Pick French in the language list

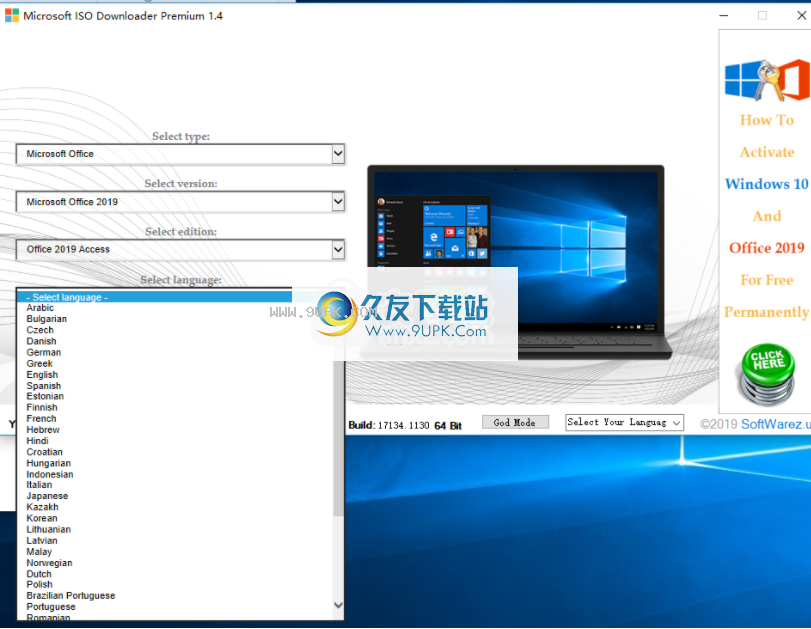[41, 418]
